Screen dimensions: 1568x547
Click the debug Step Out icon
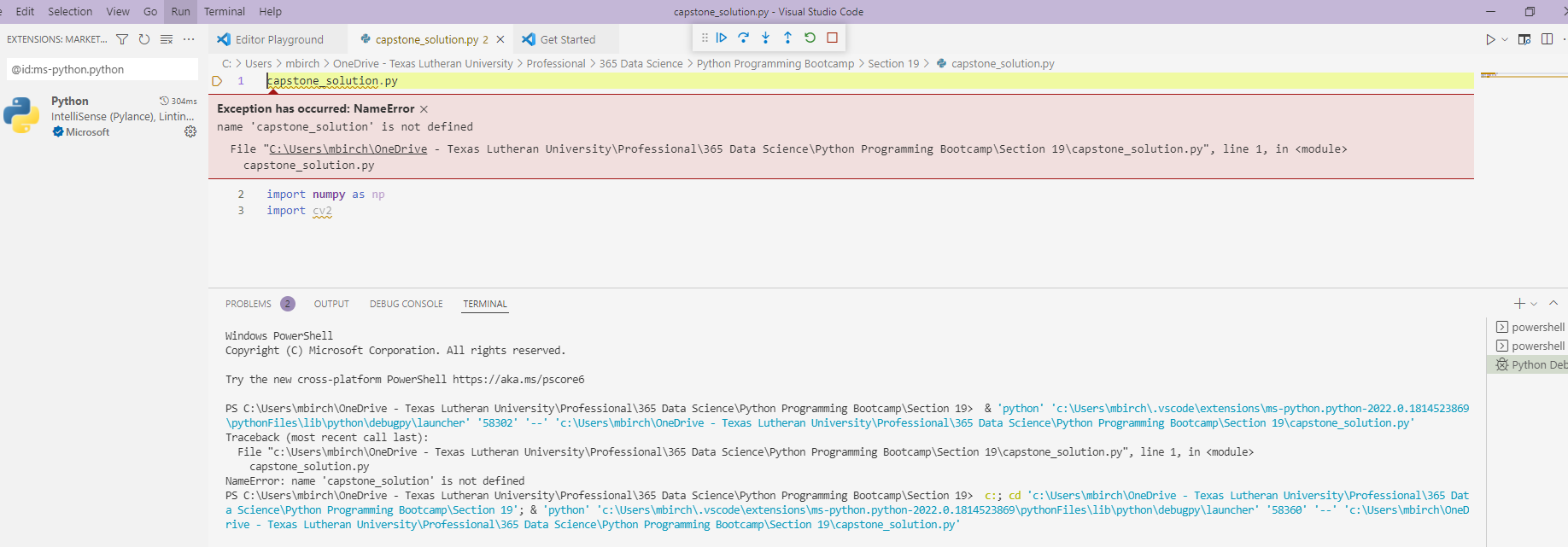[x=787, y=38]
